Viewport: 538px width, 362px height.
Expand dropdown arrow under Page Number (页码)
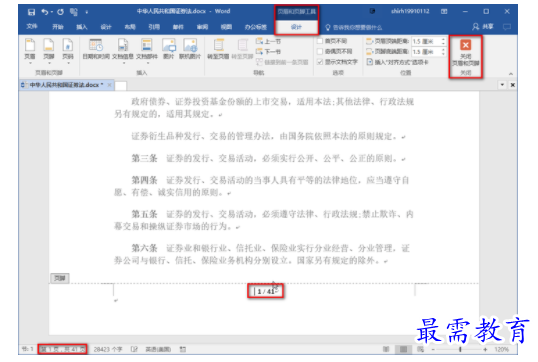pos(68,63)
